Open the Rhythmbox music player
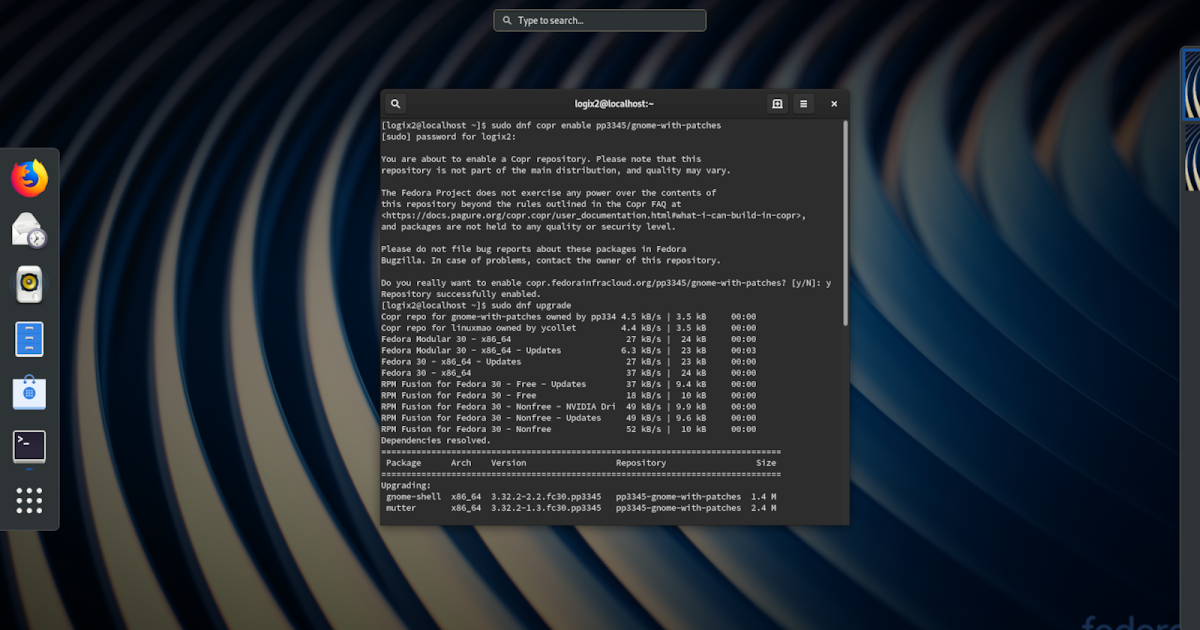 [x=29, y=283]
